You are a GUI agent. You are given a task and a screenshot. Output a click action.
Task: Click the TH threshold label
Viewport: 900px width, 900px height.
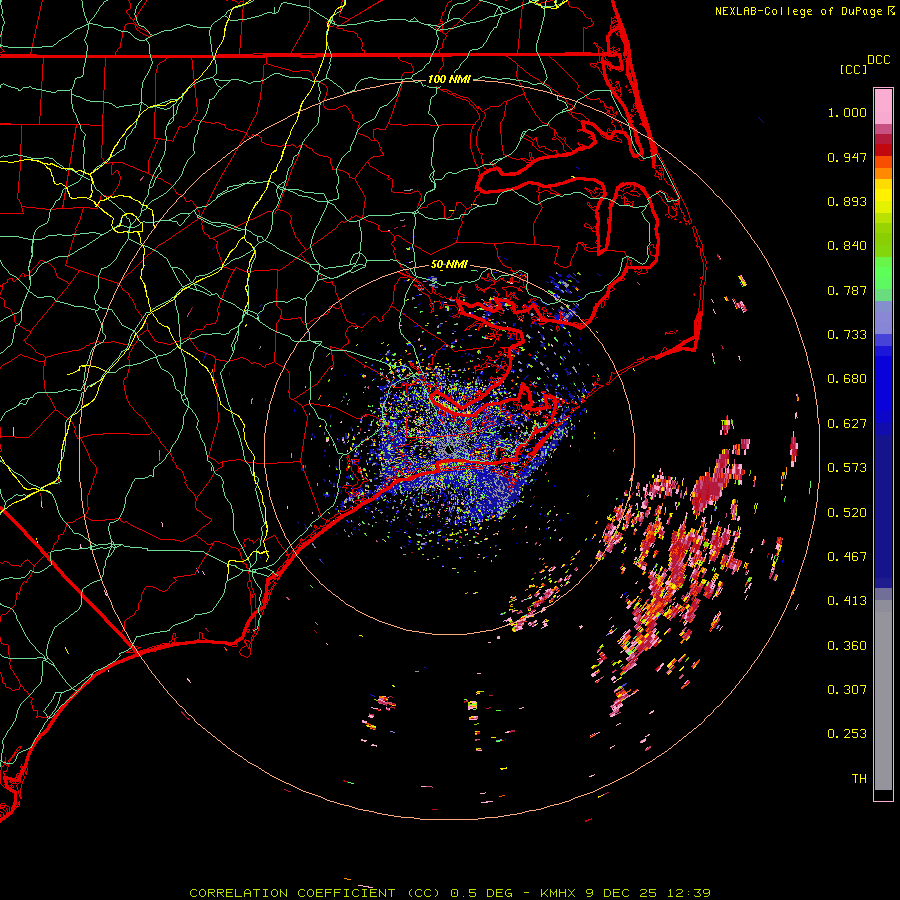pos(859,779)
